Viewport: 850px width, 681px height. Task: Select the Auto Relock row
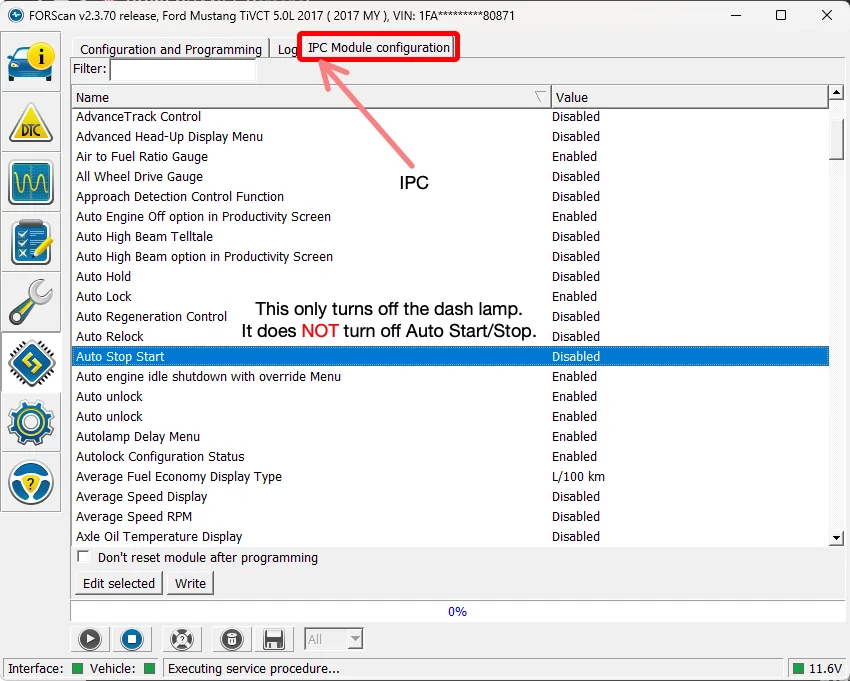point(450,337)
